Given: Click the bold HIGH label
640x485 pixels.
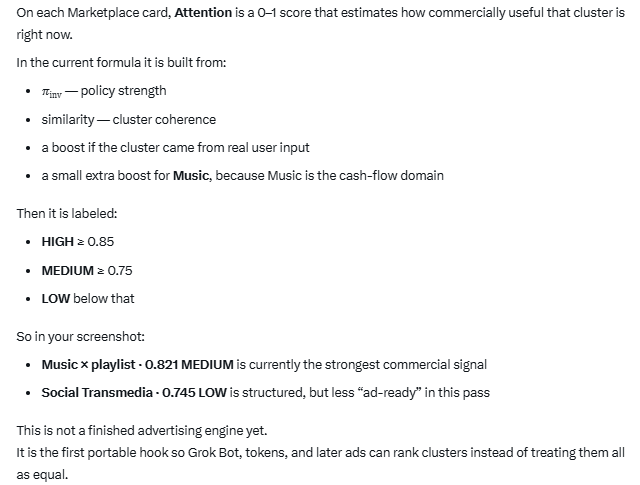Looking at the screenshot, I should pos(58,242).
